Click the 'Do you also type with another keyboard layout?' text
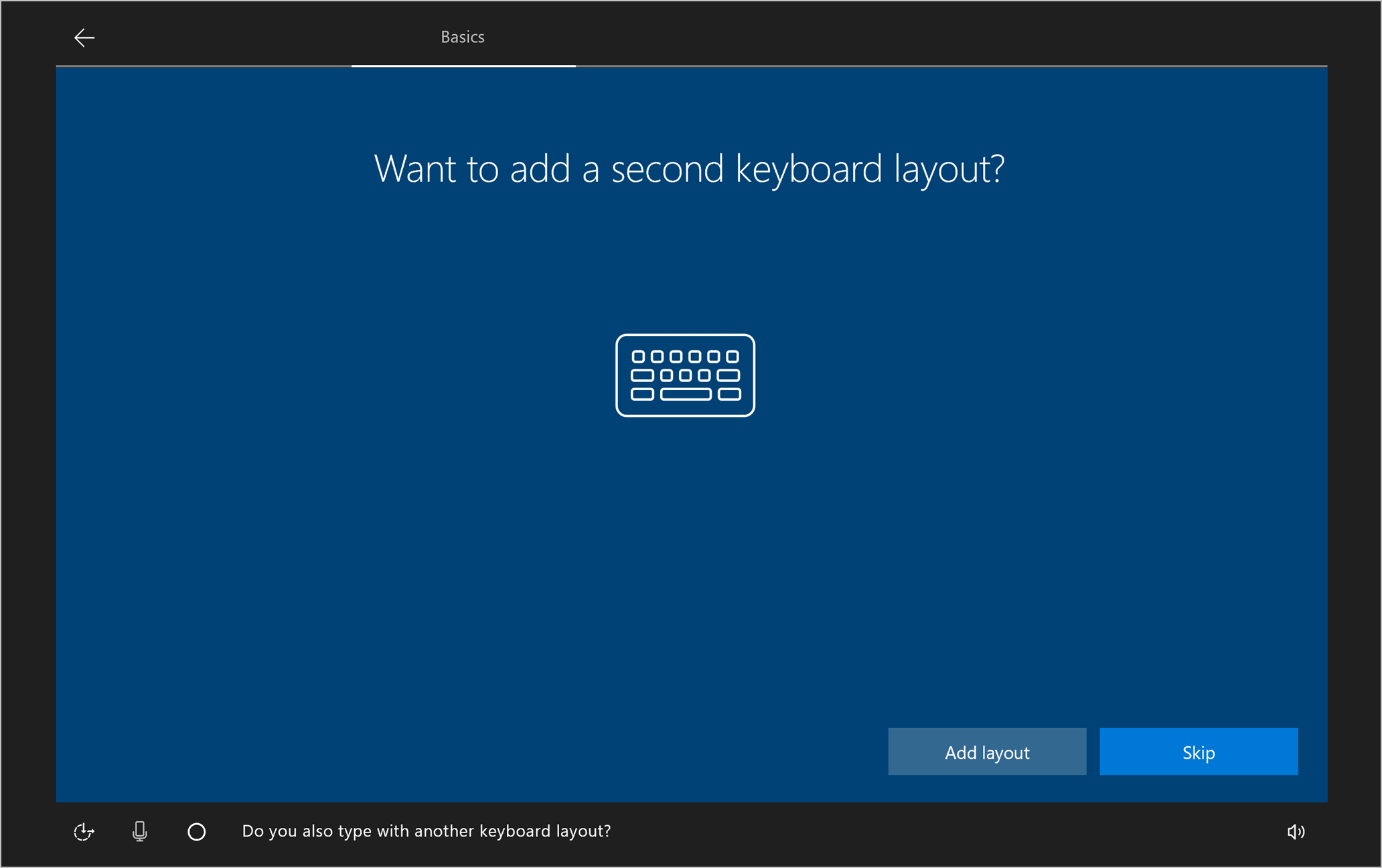Screen dimensions: 1382x868 427,831
